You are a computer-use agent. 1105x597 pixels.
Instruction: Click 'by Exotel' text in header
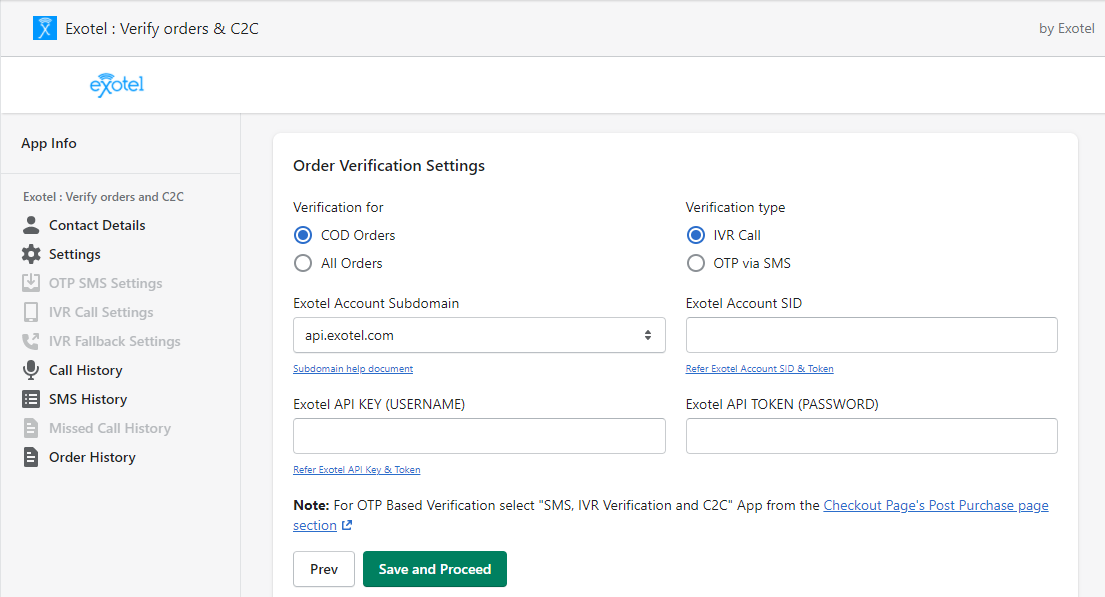(1067, 28)
